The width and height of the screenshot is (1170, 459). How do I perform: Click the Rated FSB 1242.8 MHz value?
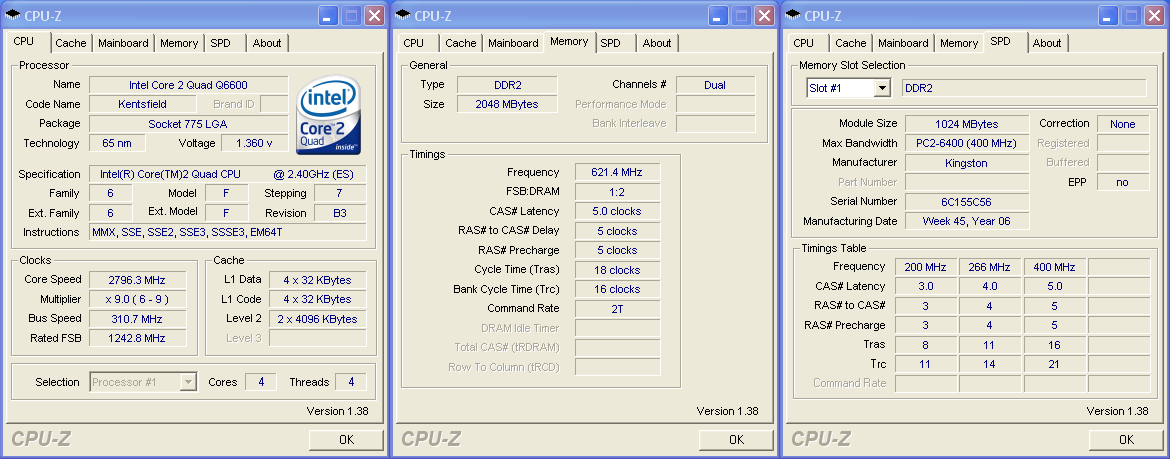(x=137, y=338)
